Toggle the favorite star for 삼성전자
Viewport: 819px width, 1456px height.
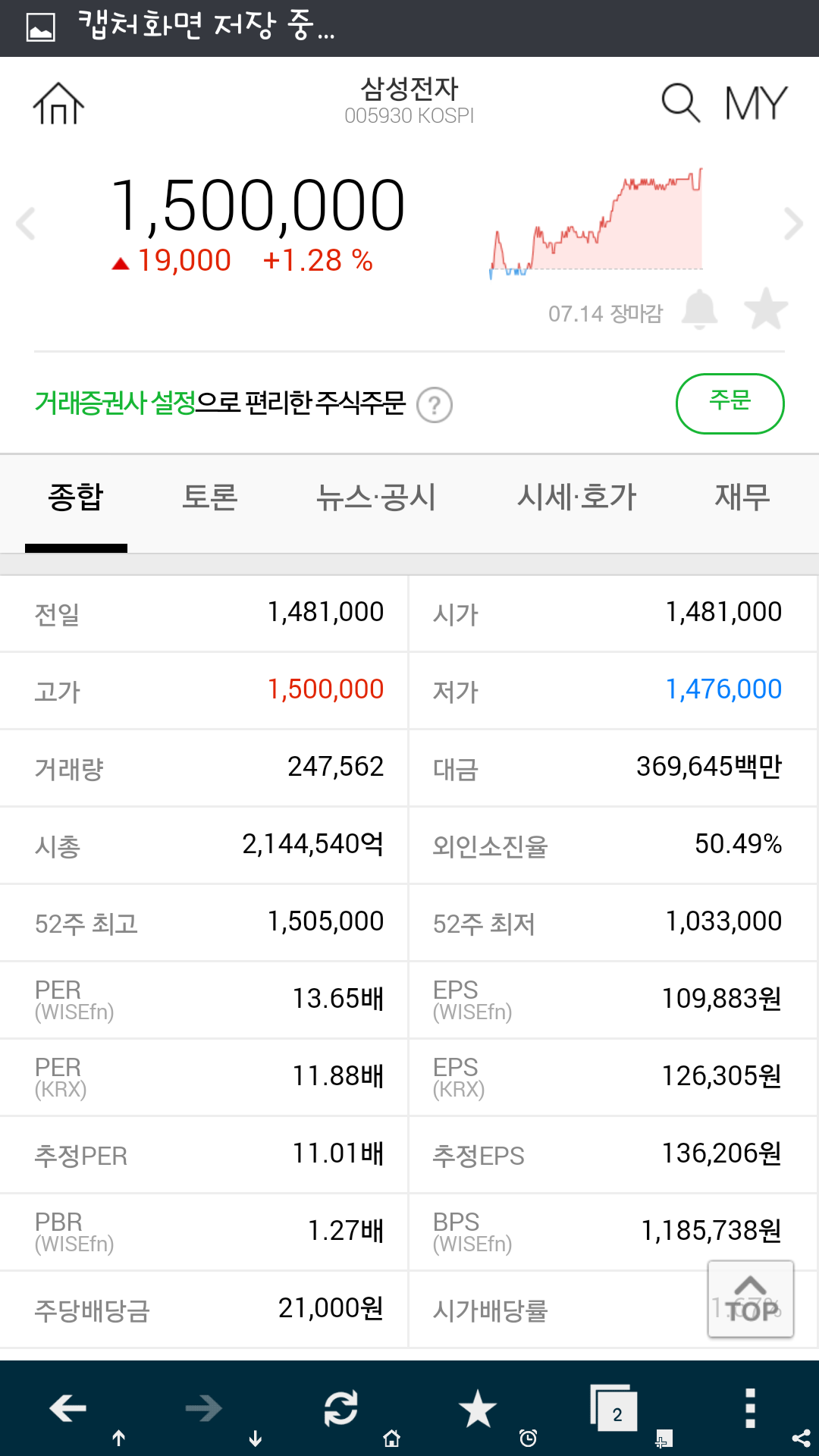(x=766, y=309)
